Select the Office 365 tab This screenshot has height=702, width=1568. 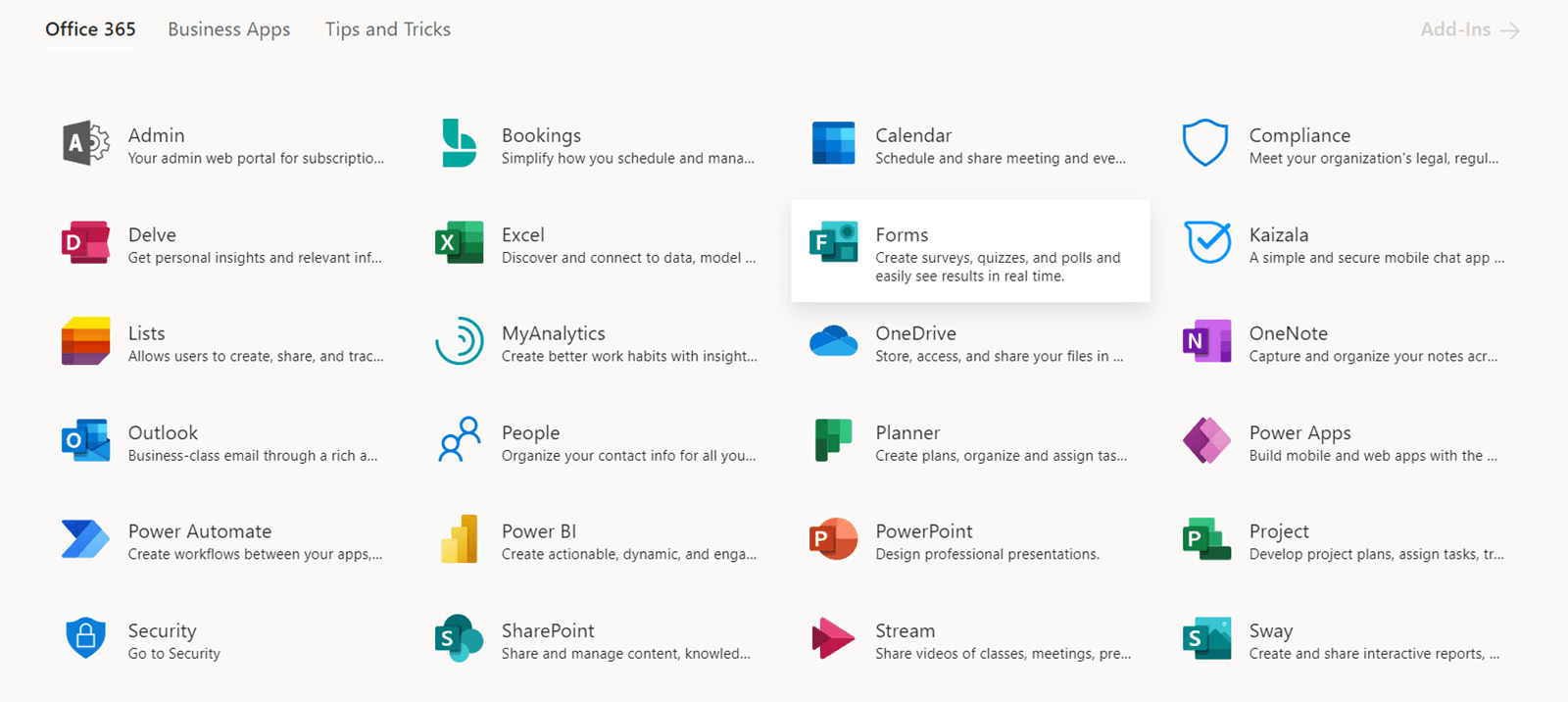pyautogui.click(x=90, y=29)
